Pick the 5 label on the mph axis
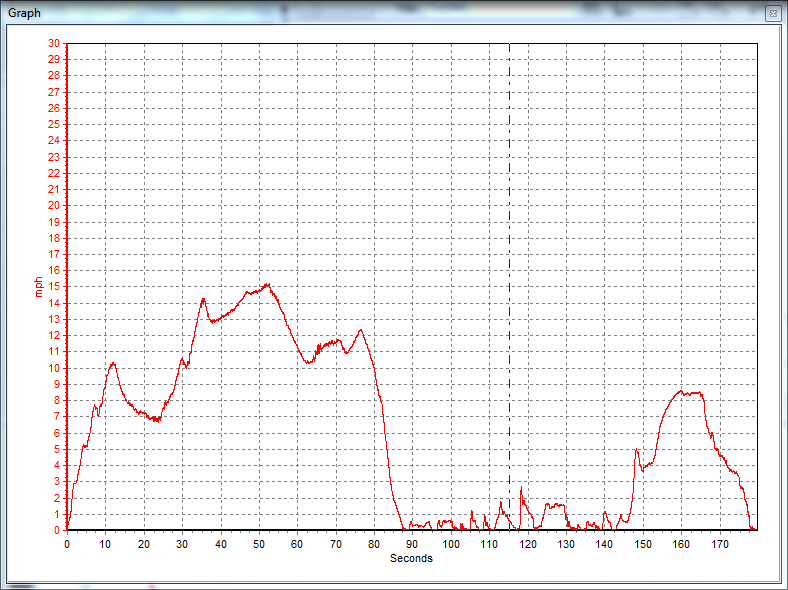 pos(57,449)
